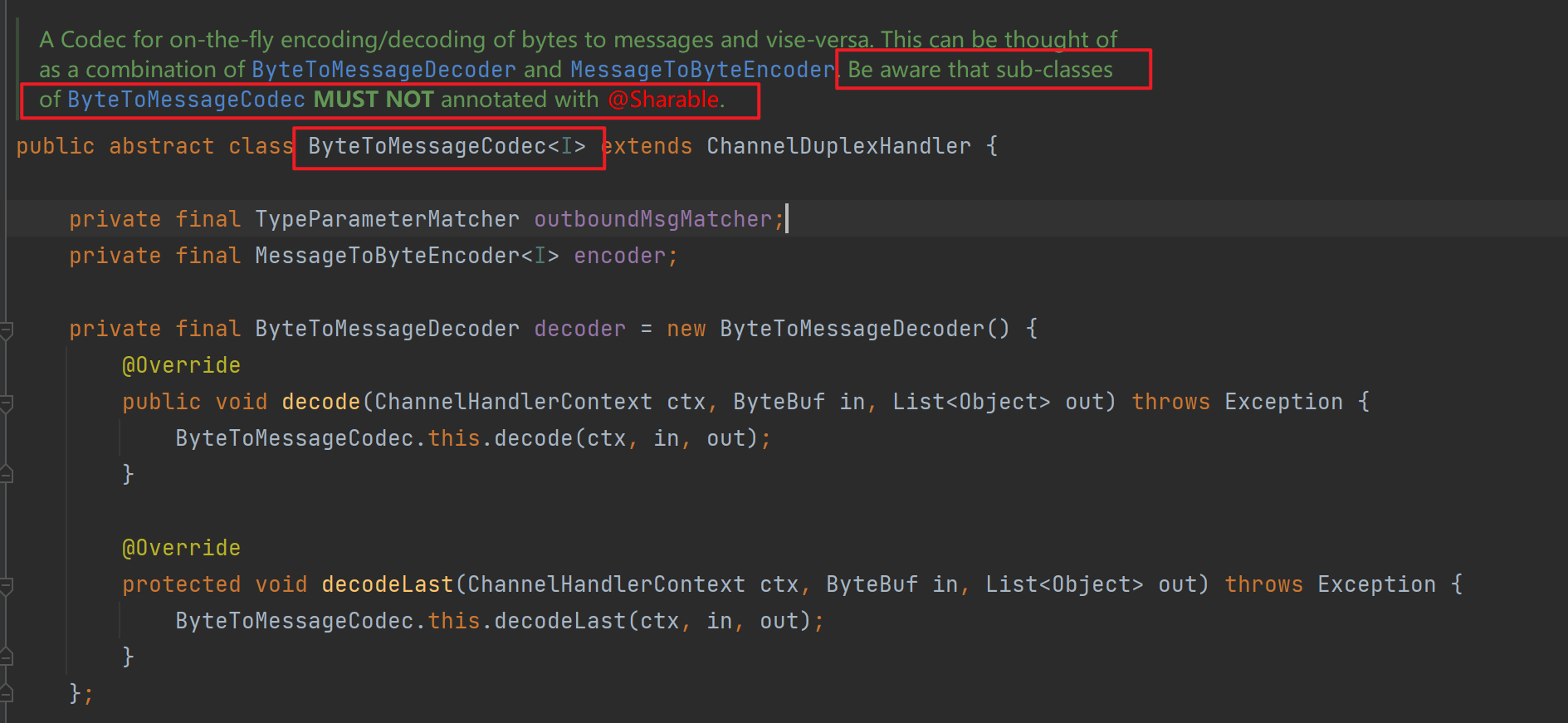Viewport: 1568px width, 723px height.
Task: Click the 'MUST NOT' bold text in comment
Action: click(x=374, y=100)
